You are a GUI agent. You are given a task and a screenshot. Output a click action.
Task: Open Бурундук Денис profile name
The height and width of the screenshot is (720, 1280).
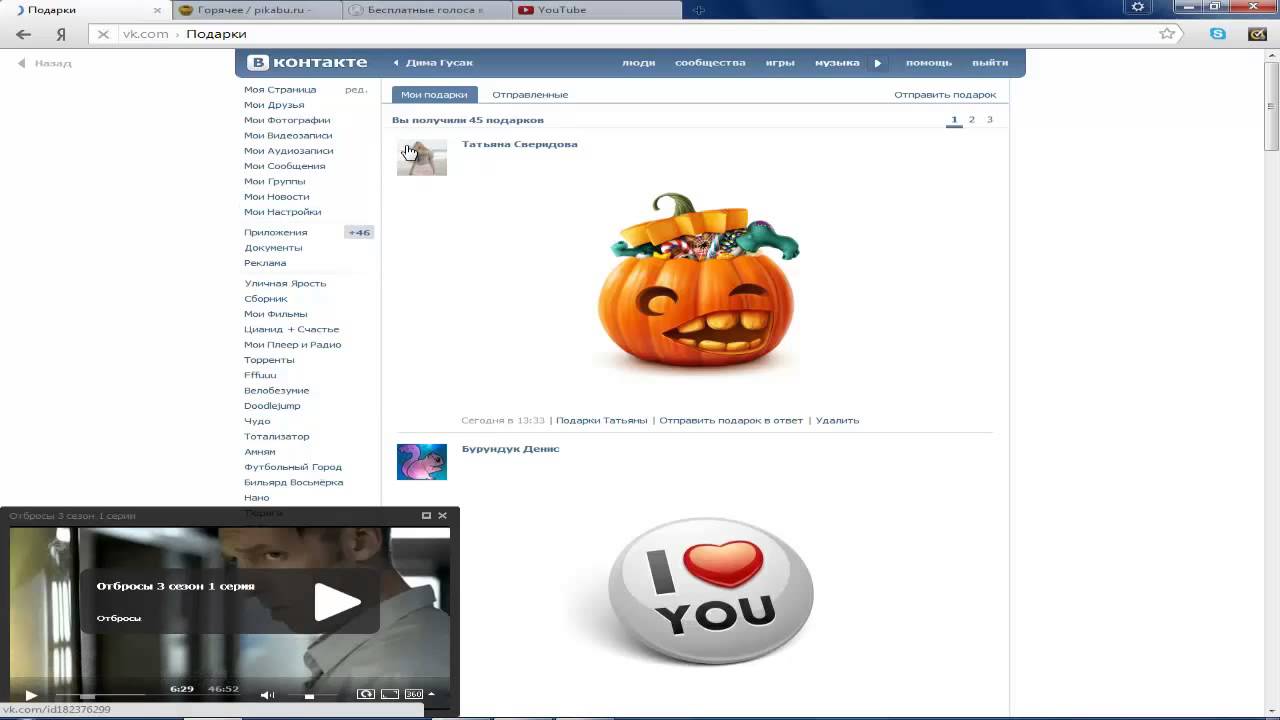[x=510, y=449]
